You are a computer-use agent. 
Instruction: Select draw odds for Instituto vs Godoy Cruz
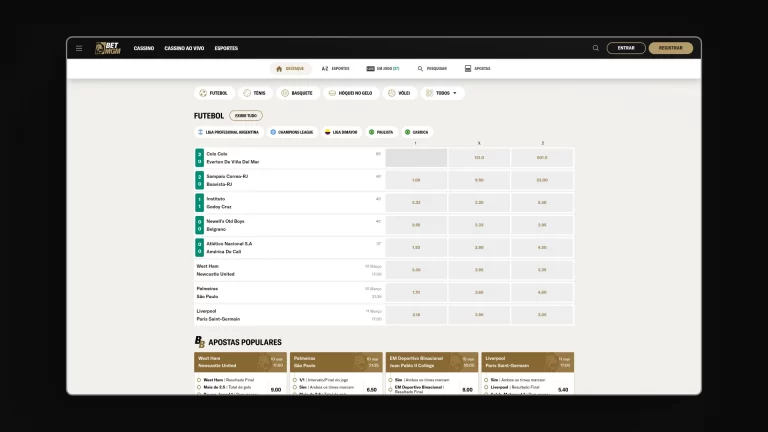tap(479, 203)
